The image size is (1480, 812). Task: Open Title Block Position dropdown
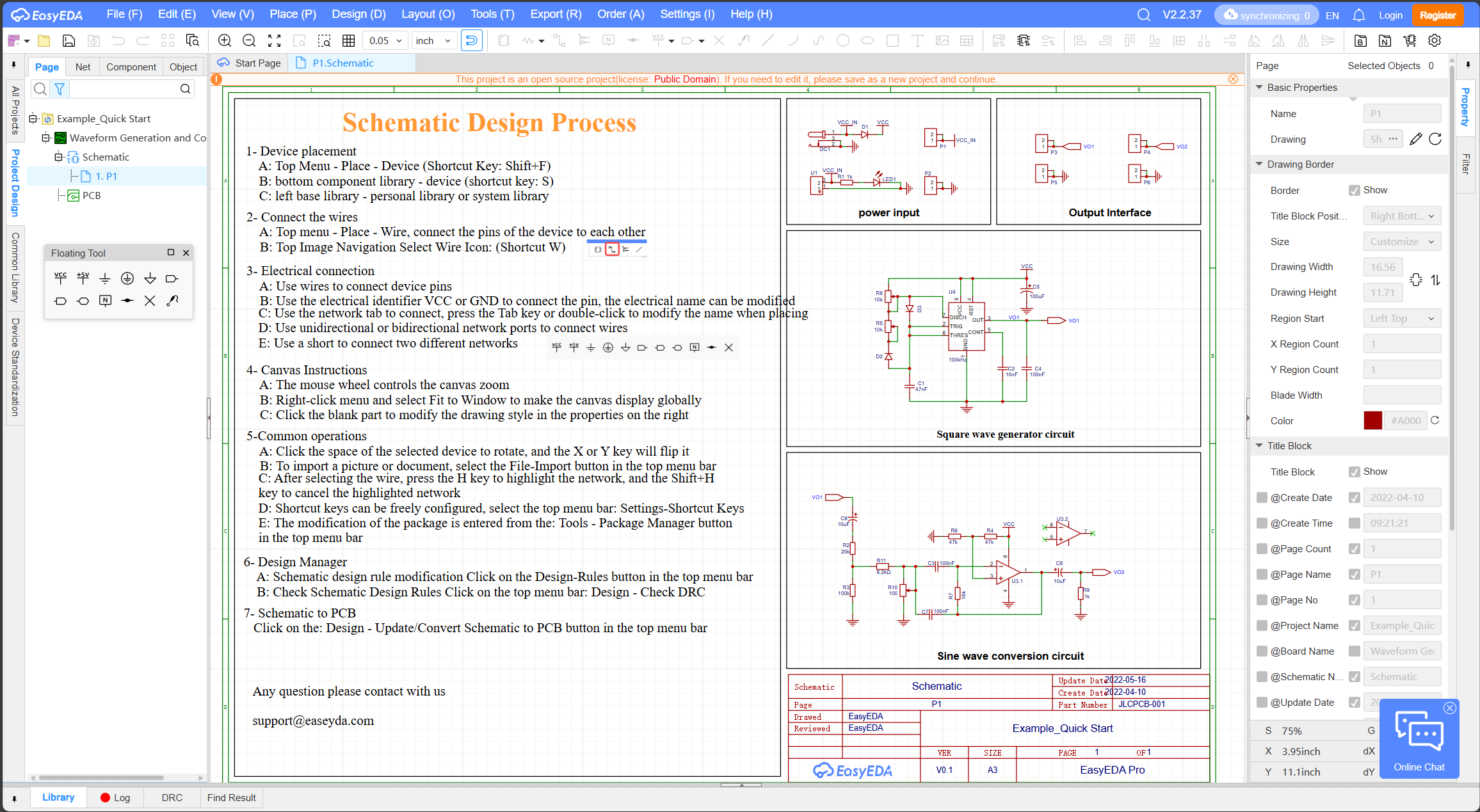pos(1402,216)
